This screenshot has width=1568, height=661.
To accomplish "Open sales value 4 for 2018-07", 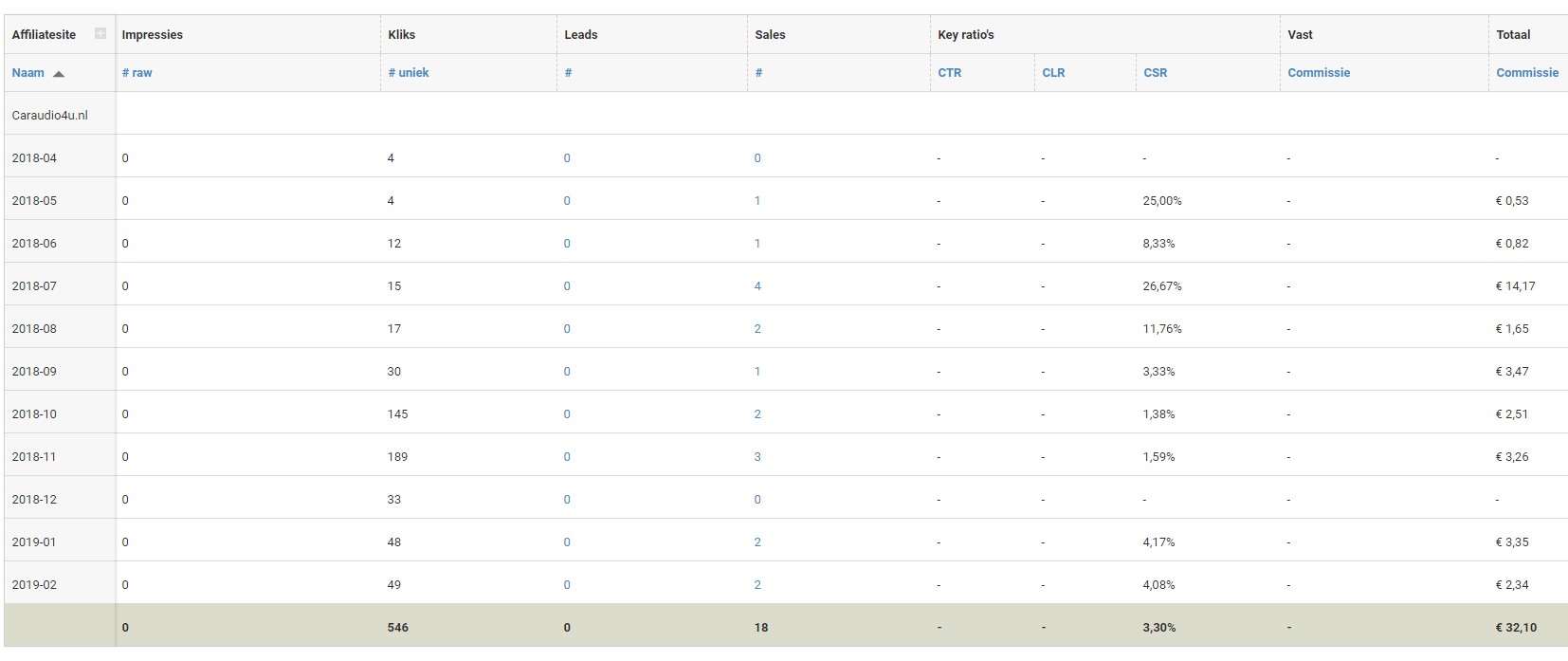I will coord(757,286).
